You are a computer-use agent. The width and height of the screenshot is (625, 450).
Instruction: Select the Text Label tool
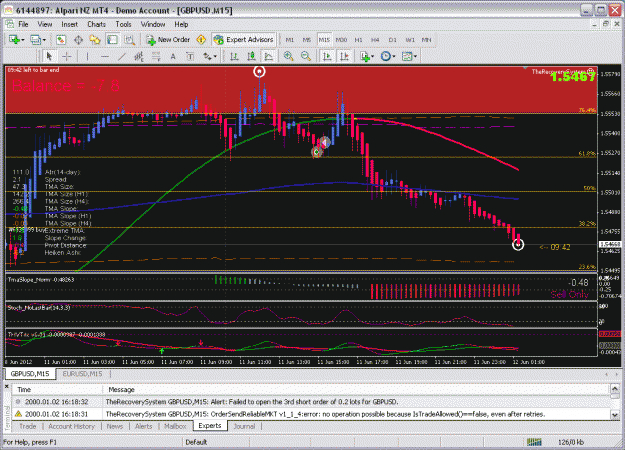[190, 57]
